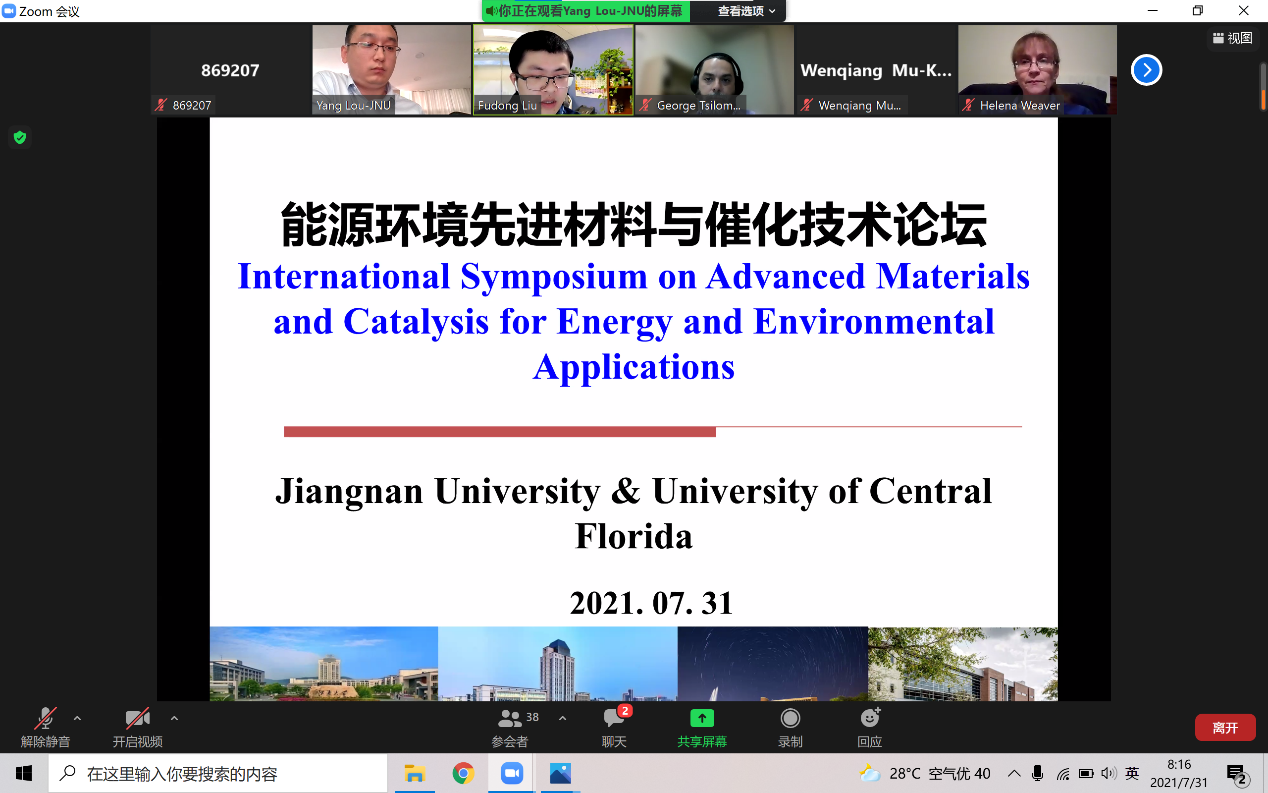Expand video options arrow beside camera
The width and height of the screenshot is (1268, 793).
174,718
